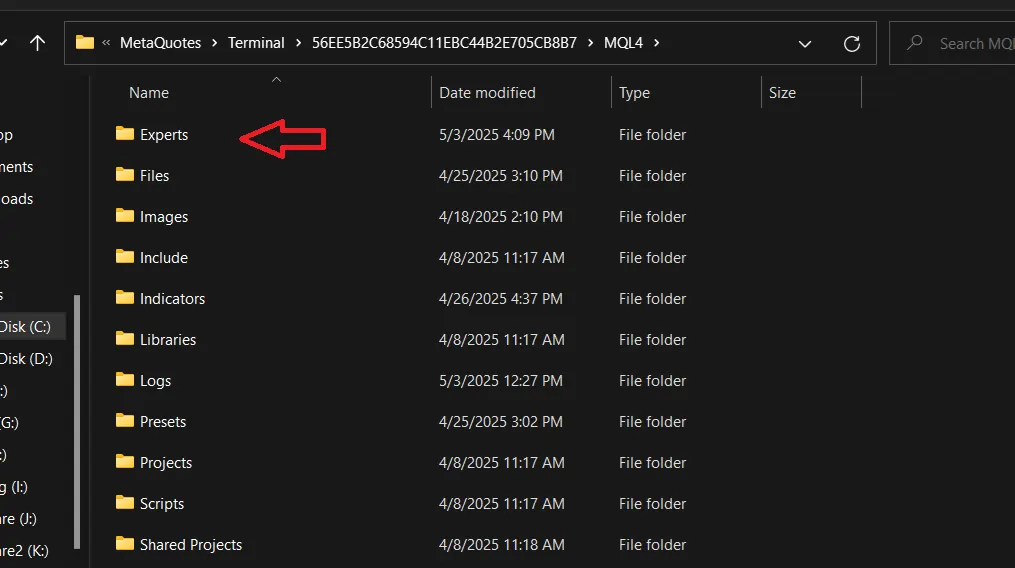Sort by Date modified column
Image resolution: width=1015 pixels, height=568 pixels.
click(x=487, y=93)
